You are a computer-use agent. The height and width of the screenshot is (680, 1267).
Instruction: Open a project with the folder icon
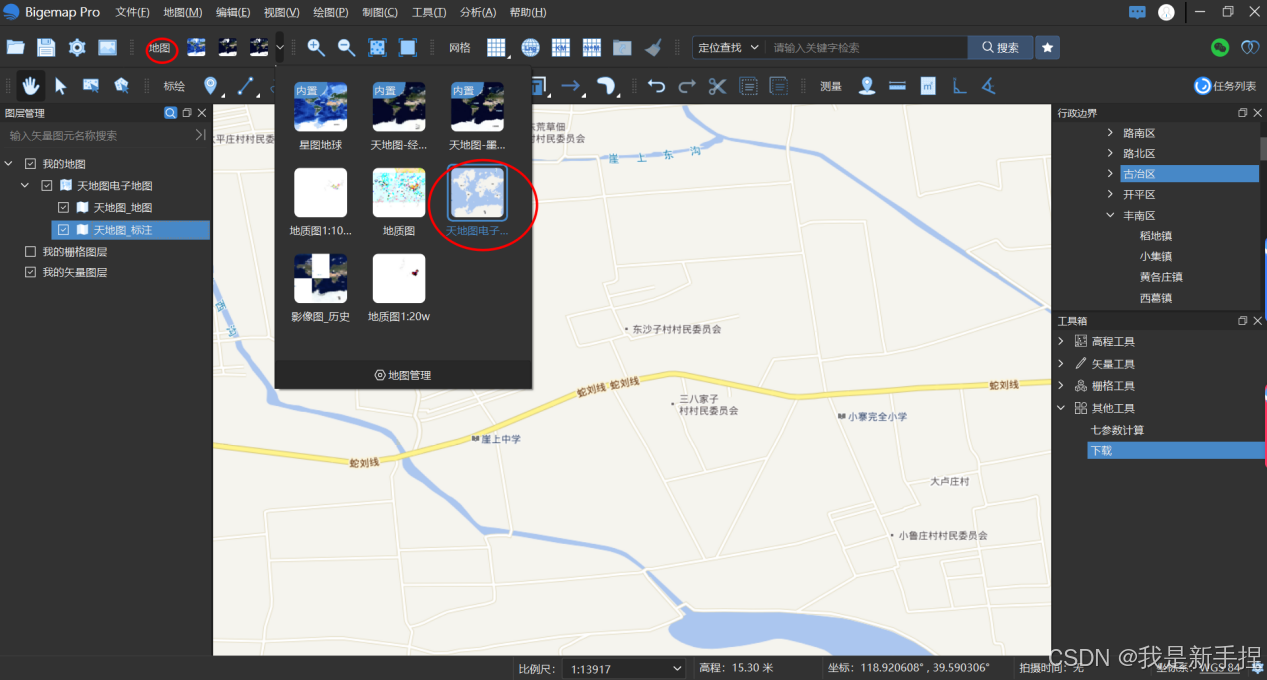point(15,47)
